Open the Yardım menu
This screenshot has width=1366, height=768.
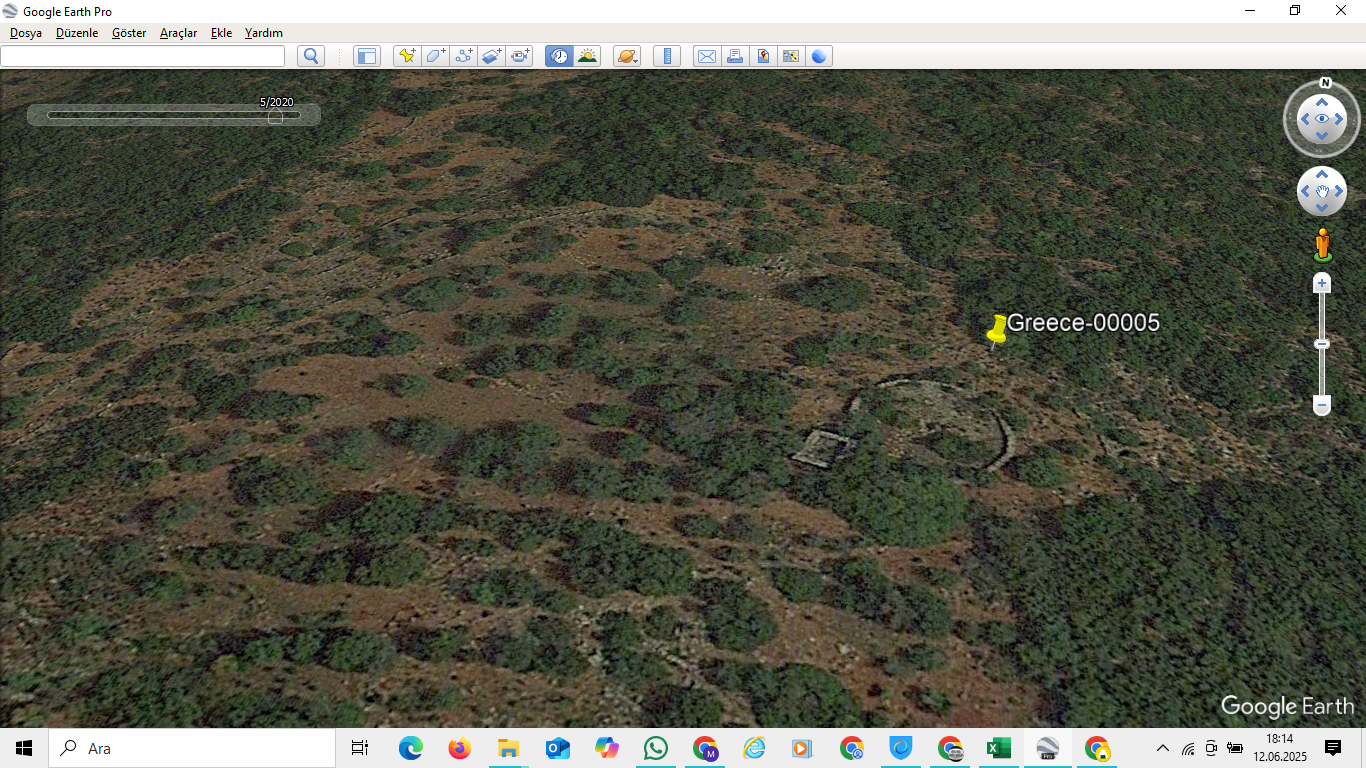point(264,33)
